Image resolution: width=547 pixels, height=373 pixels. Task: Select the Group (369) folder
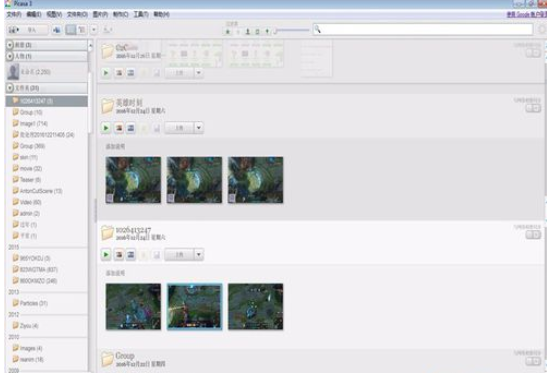point(29,146)
